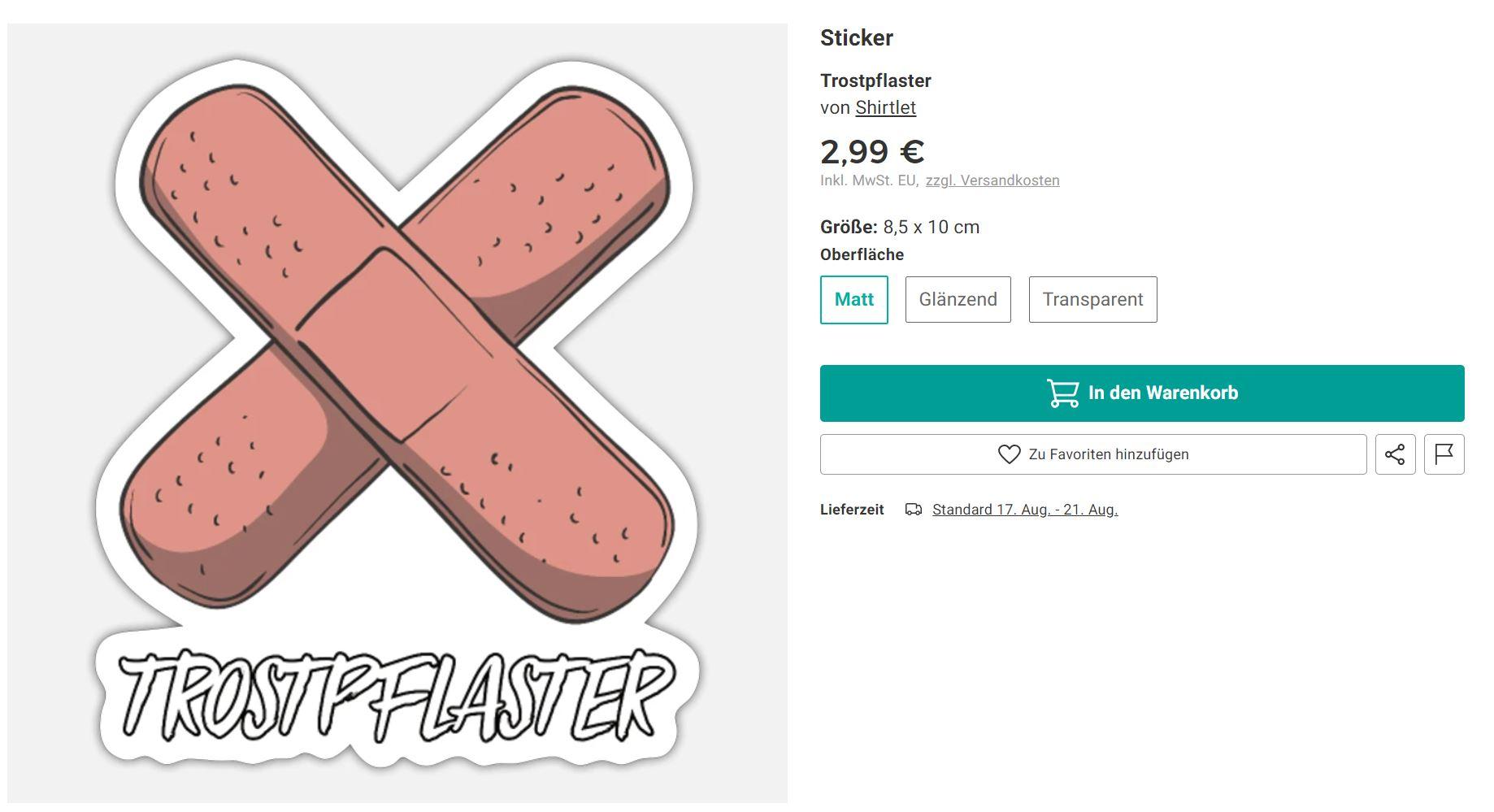Click the Oberfläche label
Image resolution: width=1494 pixels, height=812 pixels.
click(862, 254)
